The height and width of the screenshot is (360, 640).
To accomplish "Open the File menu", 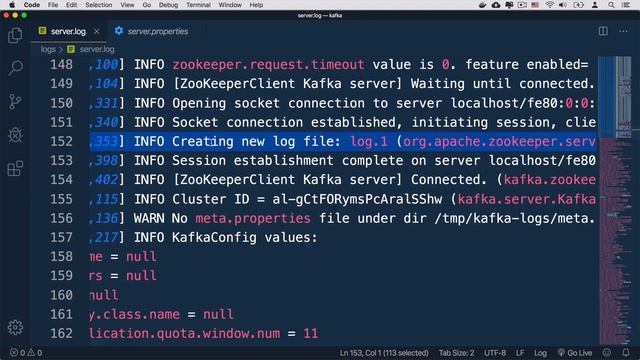I will pos(53,5).
